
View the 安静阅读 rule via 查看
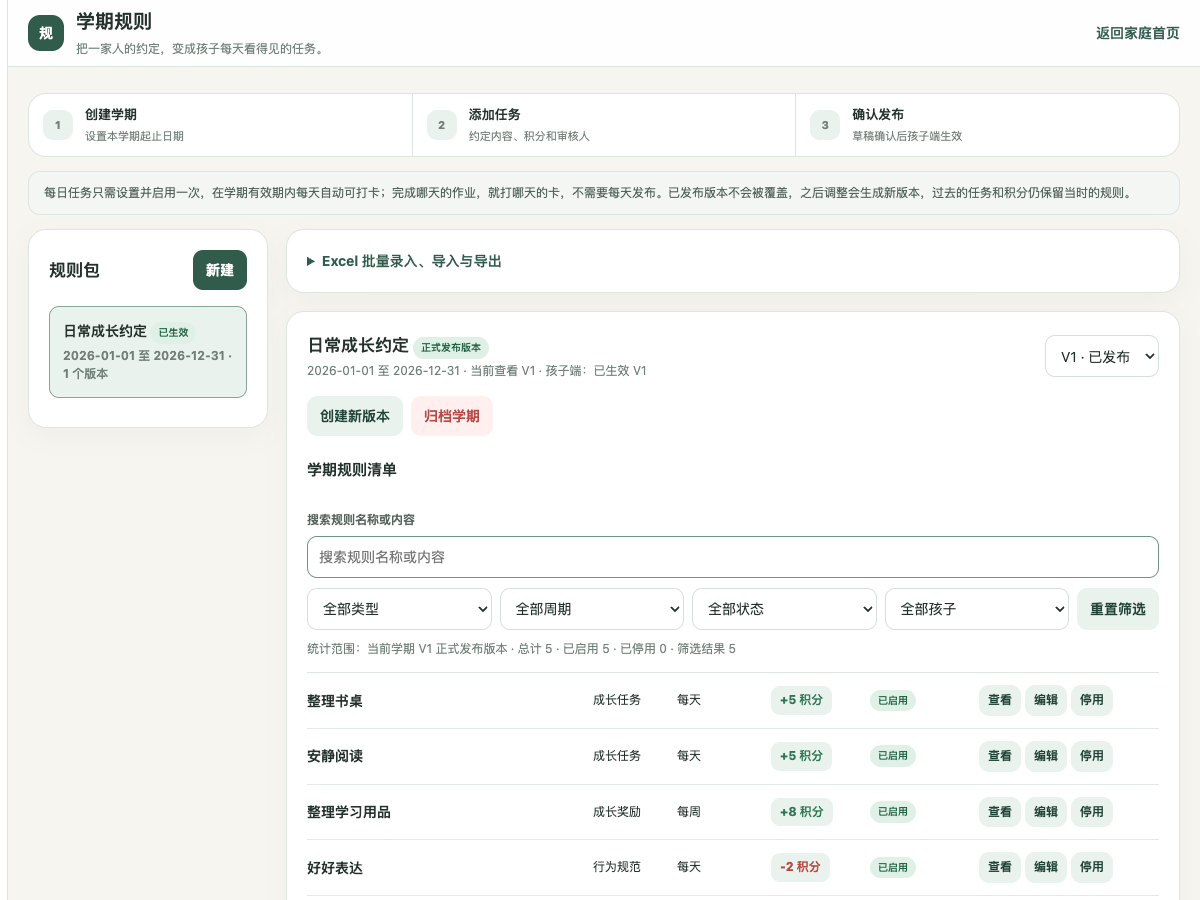pos(1000,756)
